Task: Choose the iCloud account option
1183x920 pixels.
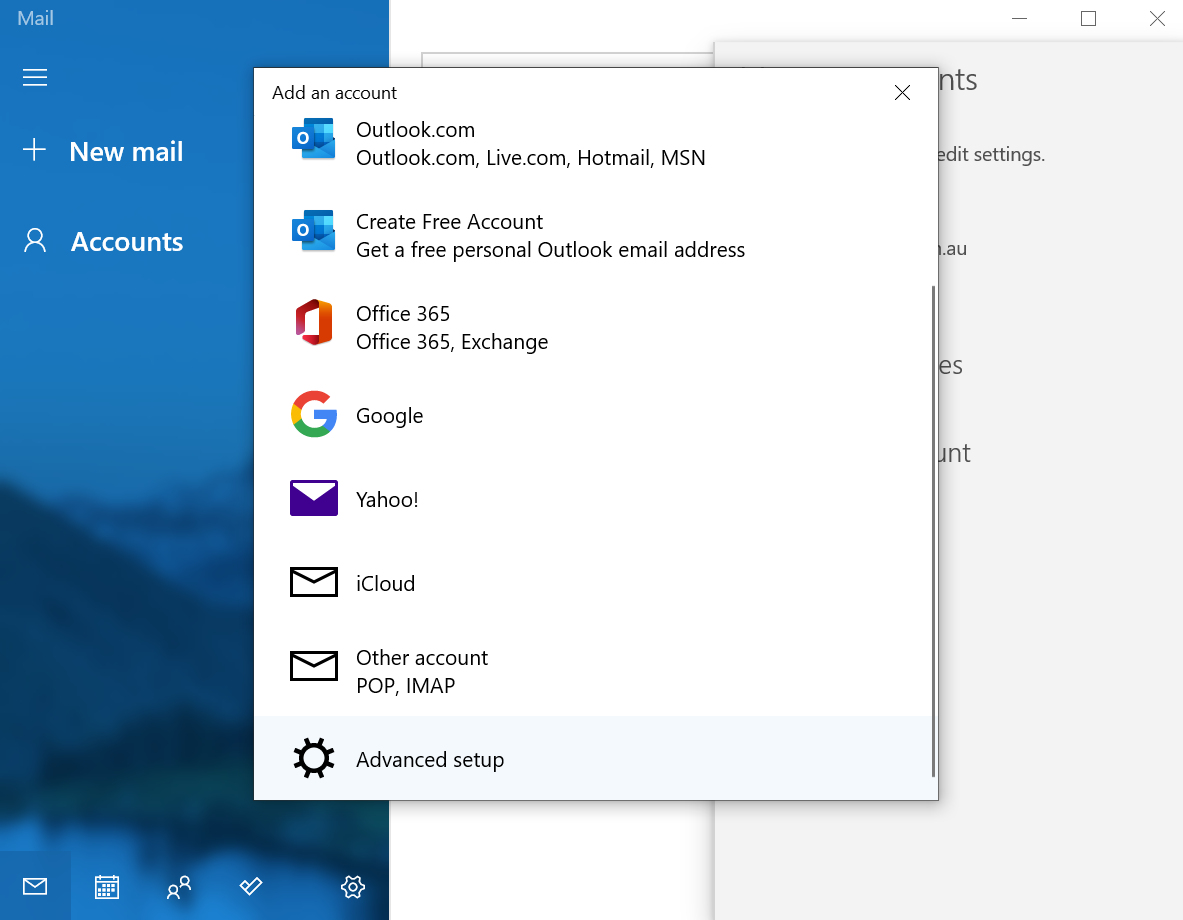Action: 593,582
